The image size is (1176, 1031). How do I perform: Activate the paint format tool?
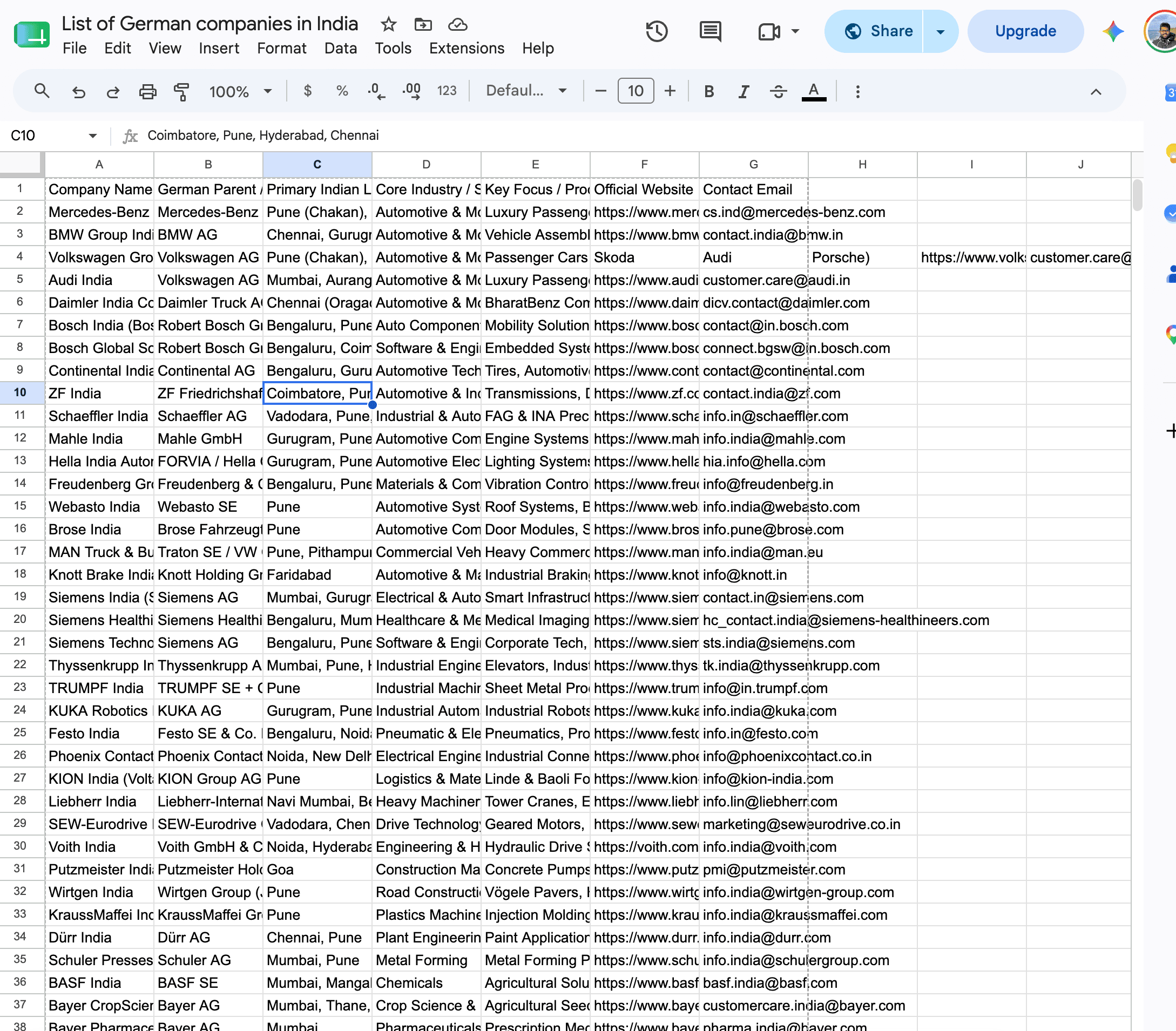coord(182,91)
